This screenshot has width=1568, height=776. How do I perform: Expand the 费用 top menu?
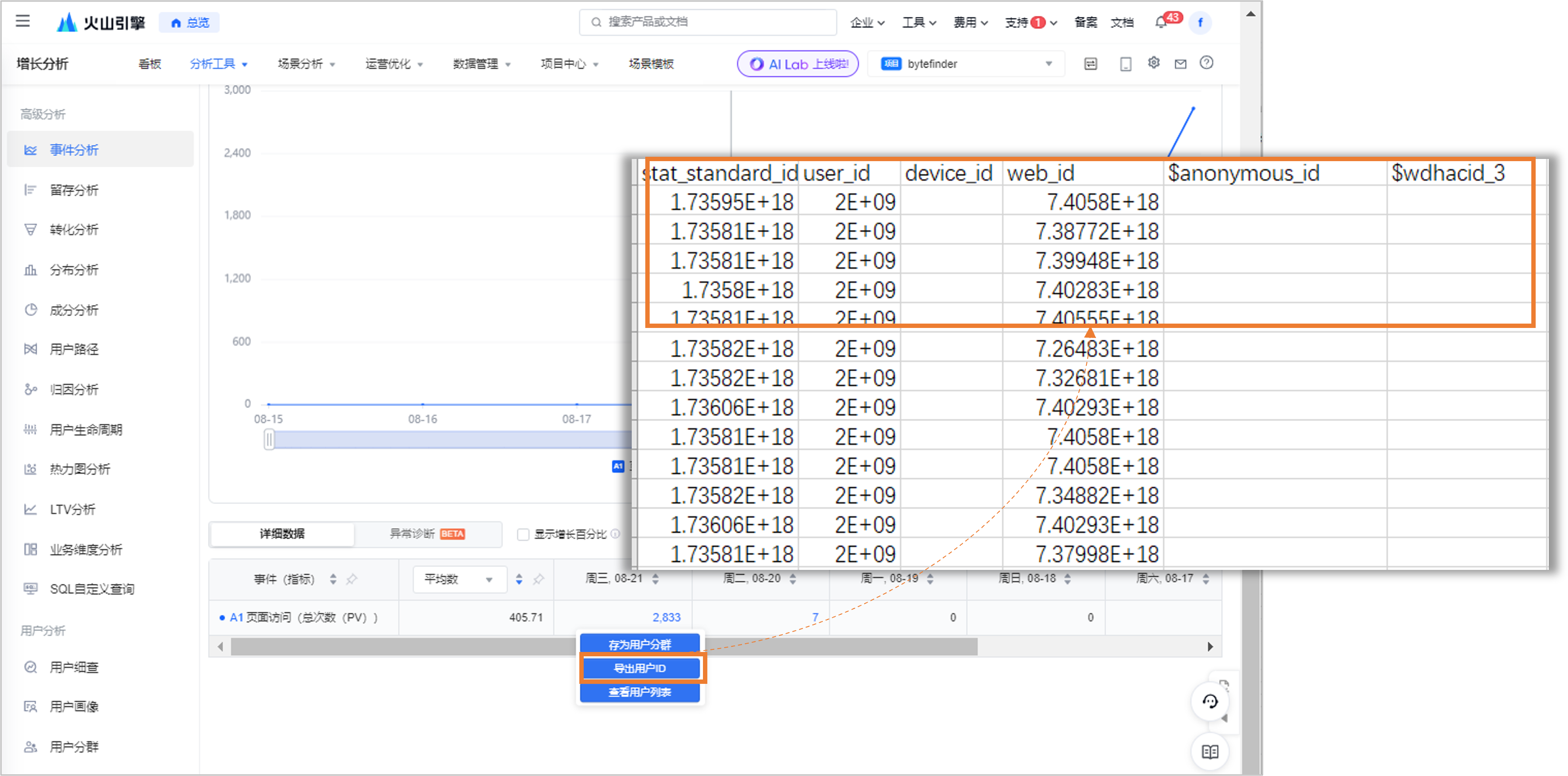970,23
